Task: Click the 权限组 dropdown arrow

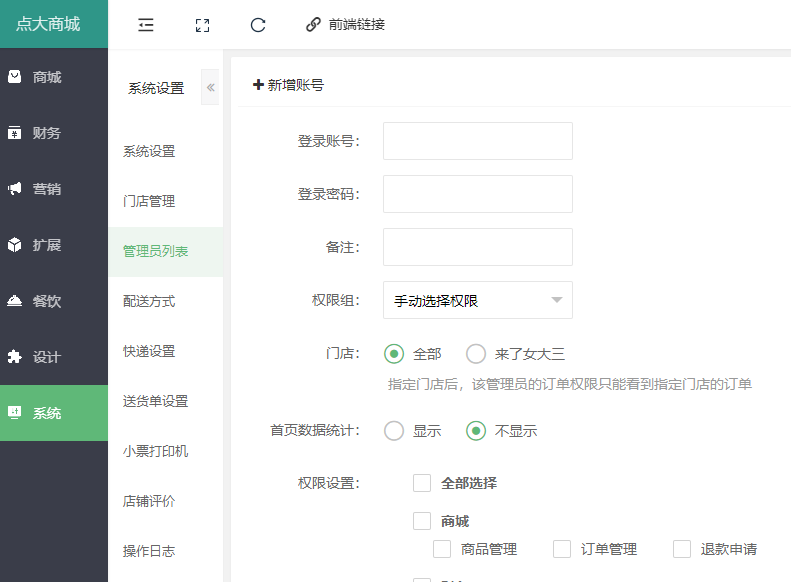Action: [556, 300]
